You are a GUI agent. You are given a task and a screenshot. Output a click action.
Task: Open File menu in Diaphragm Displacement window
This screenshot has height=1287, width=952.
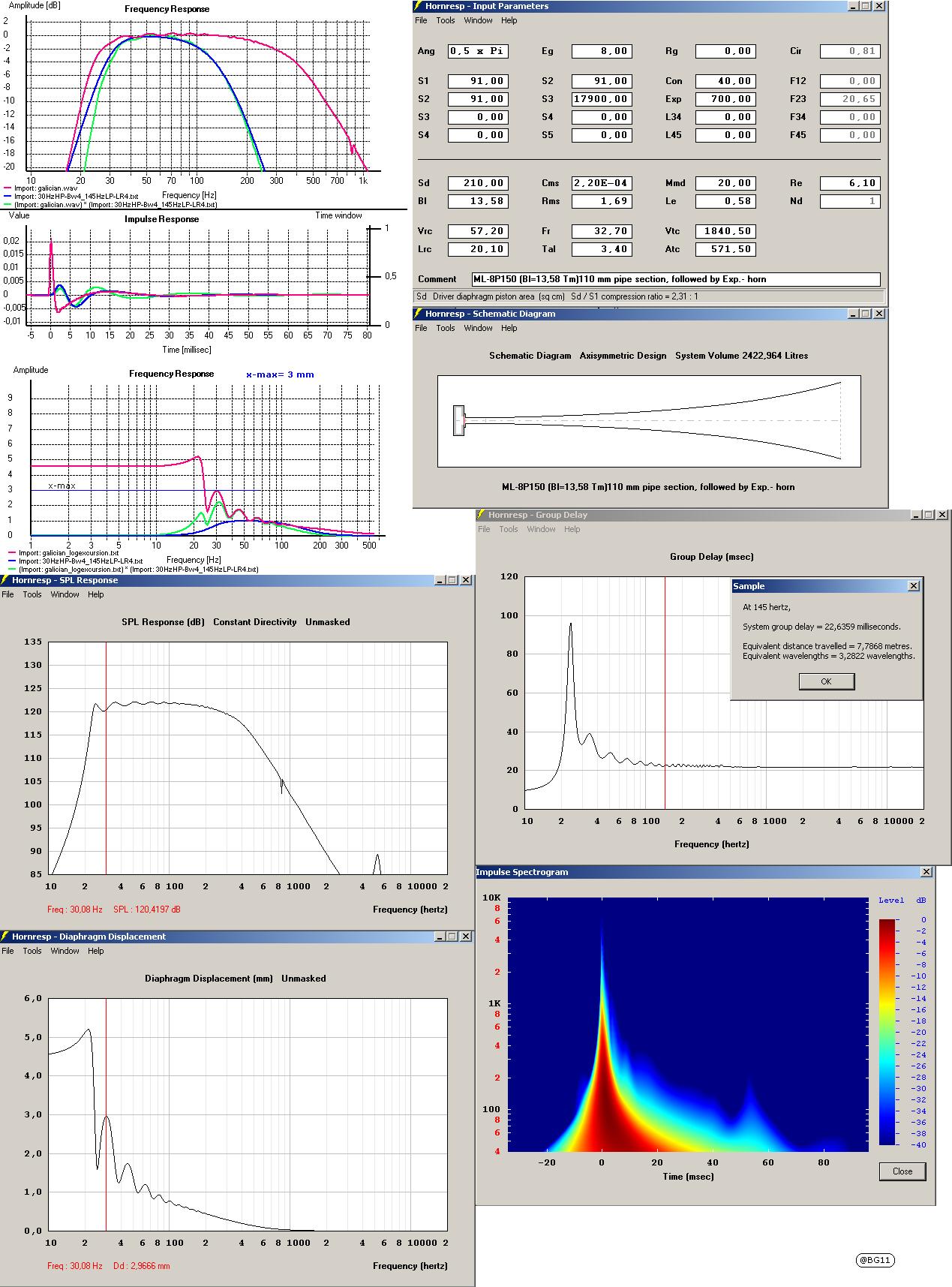point(8,951)
